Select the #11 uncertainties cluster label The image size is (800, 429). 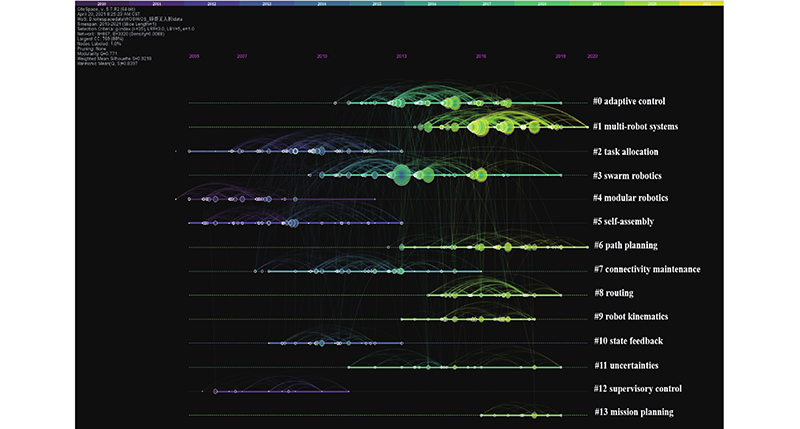626,365
